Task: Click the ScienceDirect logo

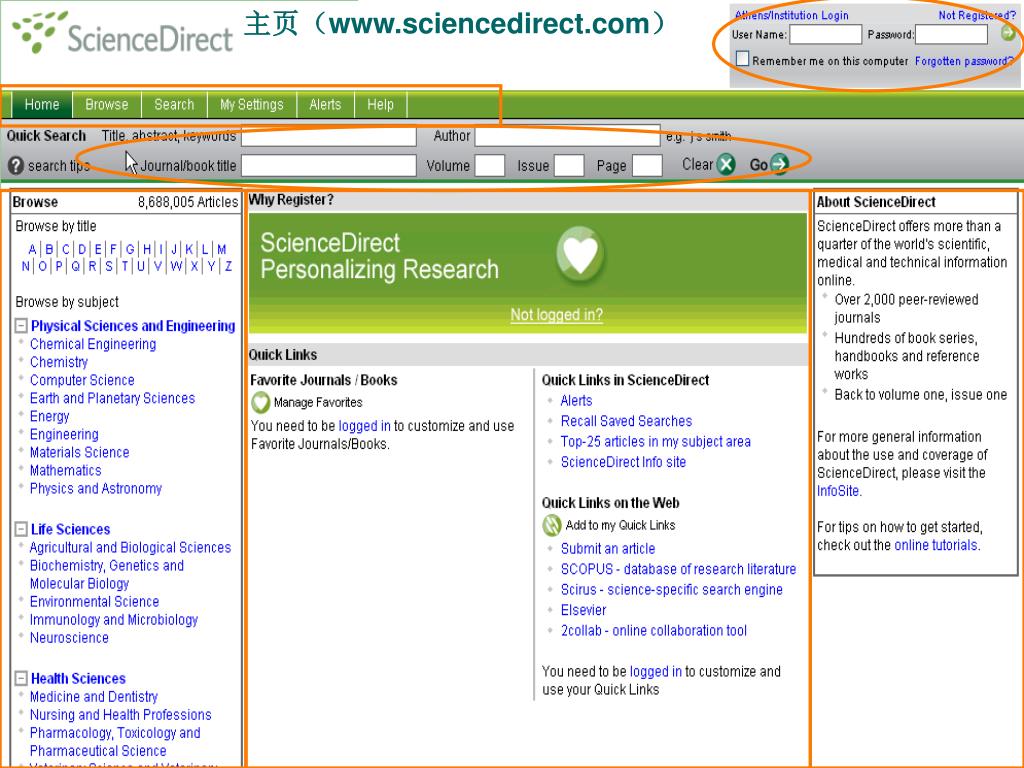Action: (123, 33)
